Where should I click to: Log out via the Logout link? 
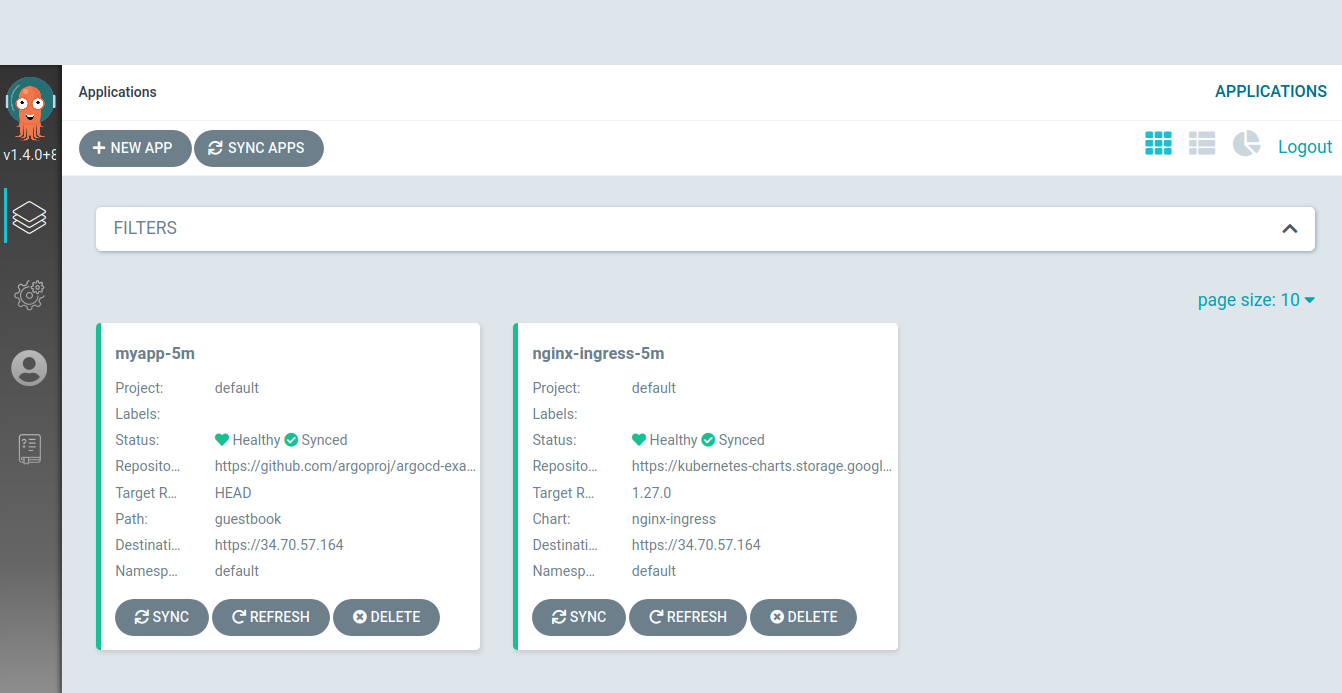coord(1305,147)
